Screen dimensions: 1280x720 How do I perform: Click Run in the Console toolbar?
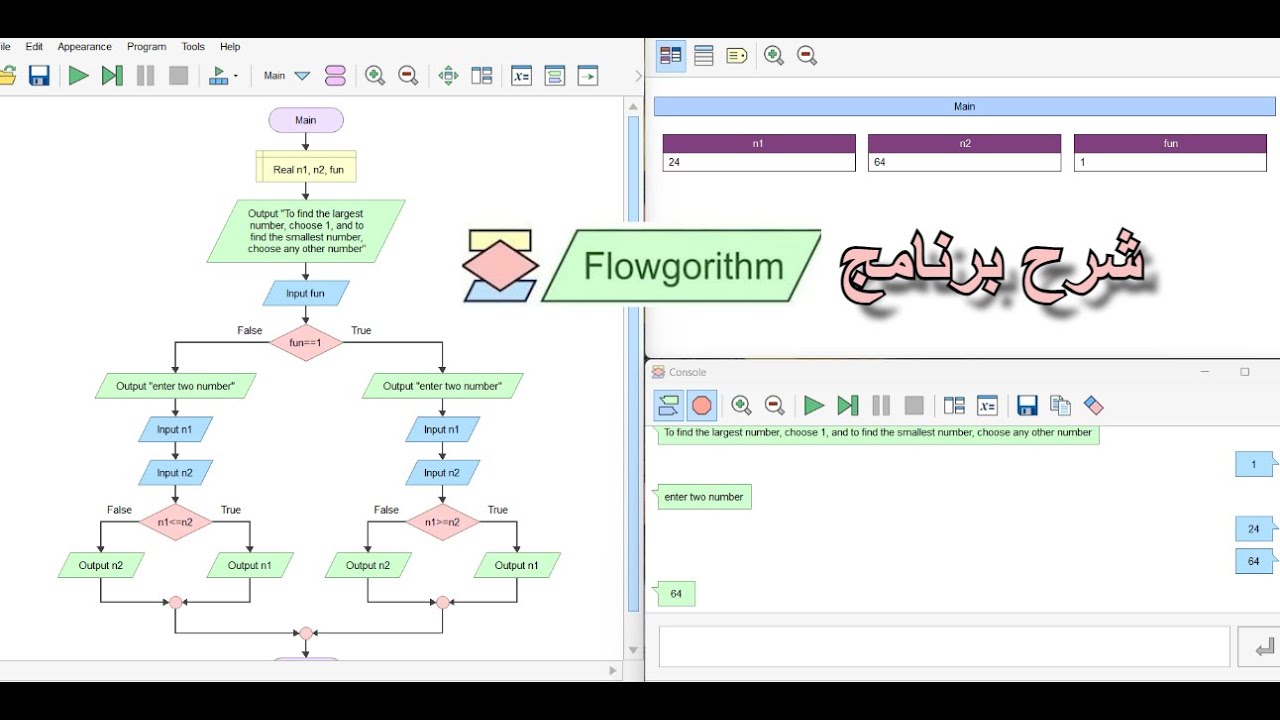click(814, 405)
